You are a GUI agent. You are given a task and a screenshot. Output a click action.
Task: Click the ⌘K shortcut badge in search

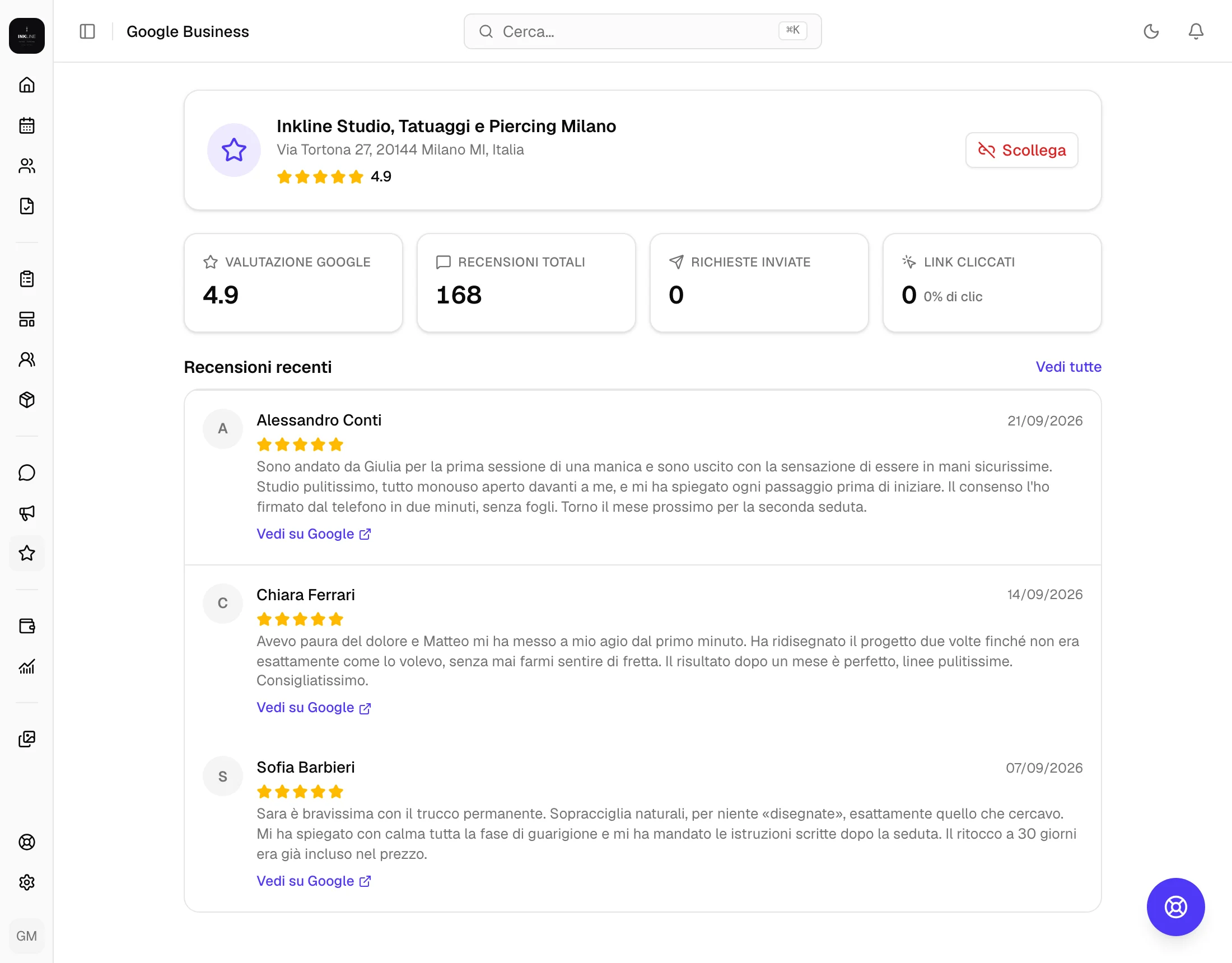pos(792,30)
